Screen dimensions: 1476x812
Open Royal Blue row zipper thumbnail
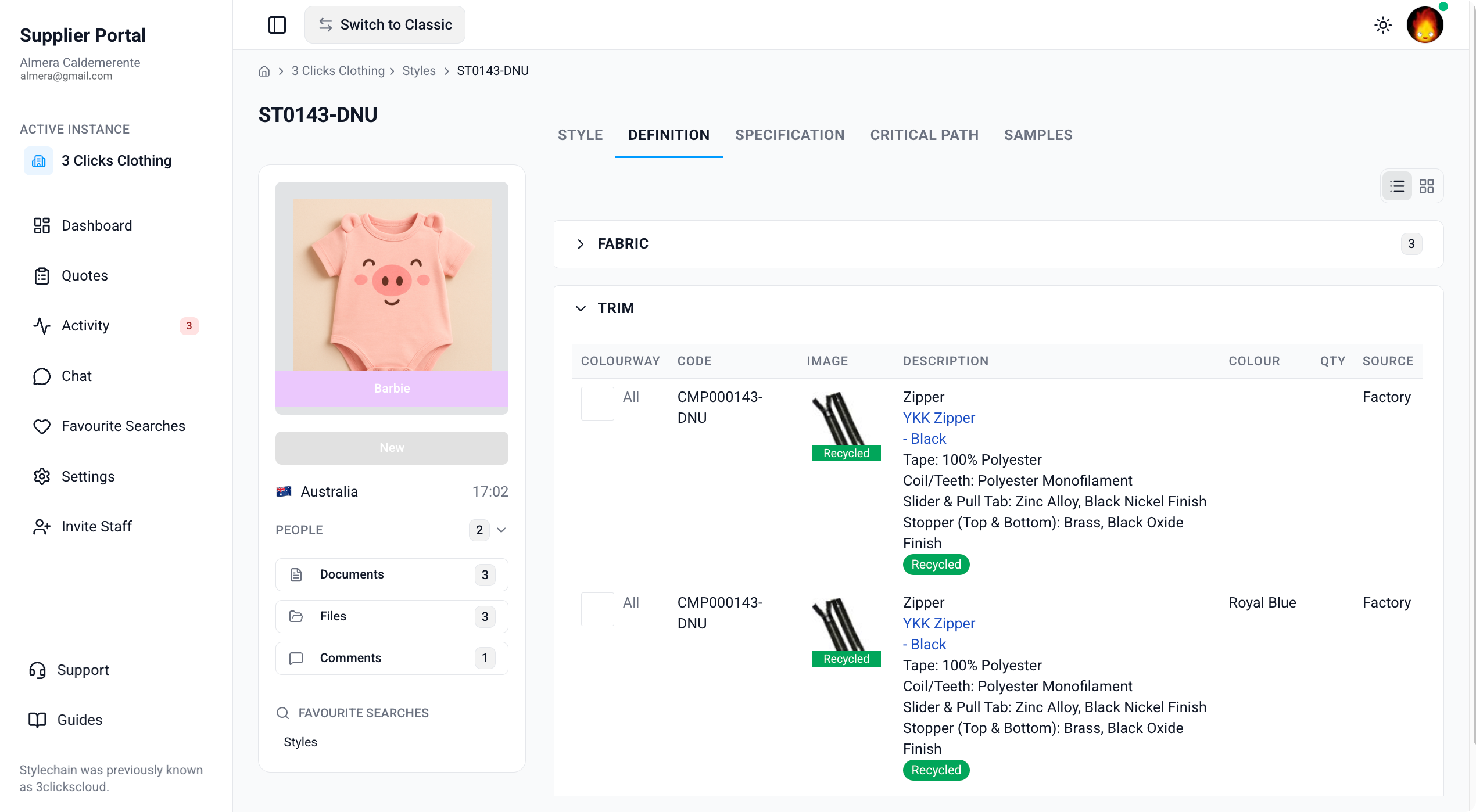click(846, 631)
